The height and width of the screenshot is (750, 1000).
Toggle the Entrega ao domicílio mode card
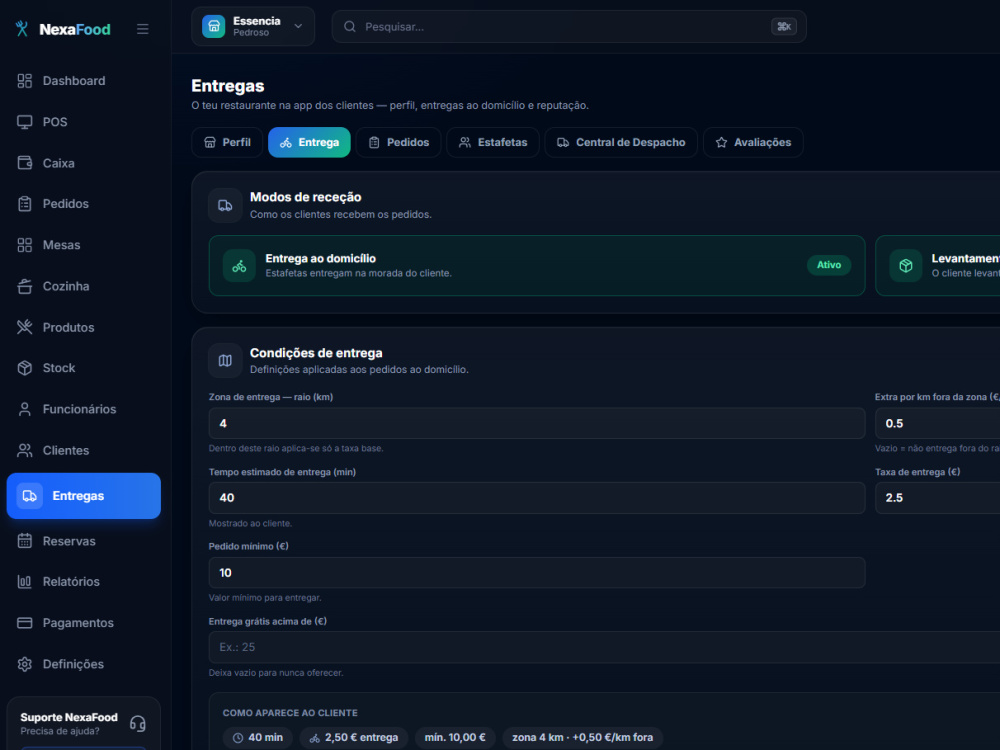tap(537, 265)
